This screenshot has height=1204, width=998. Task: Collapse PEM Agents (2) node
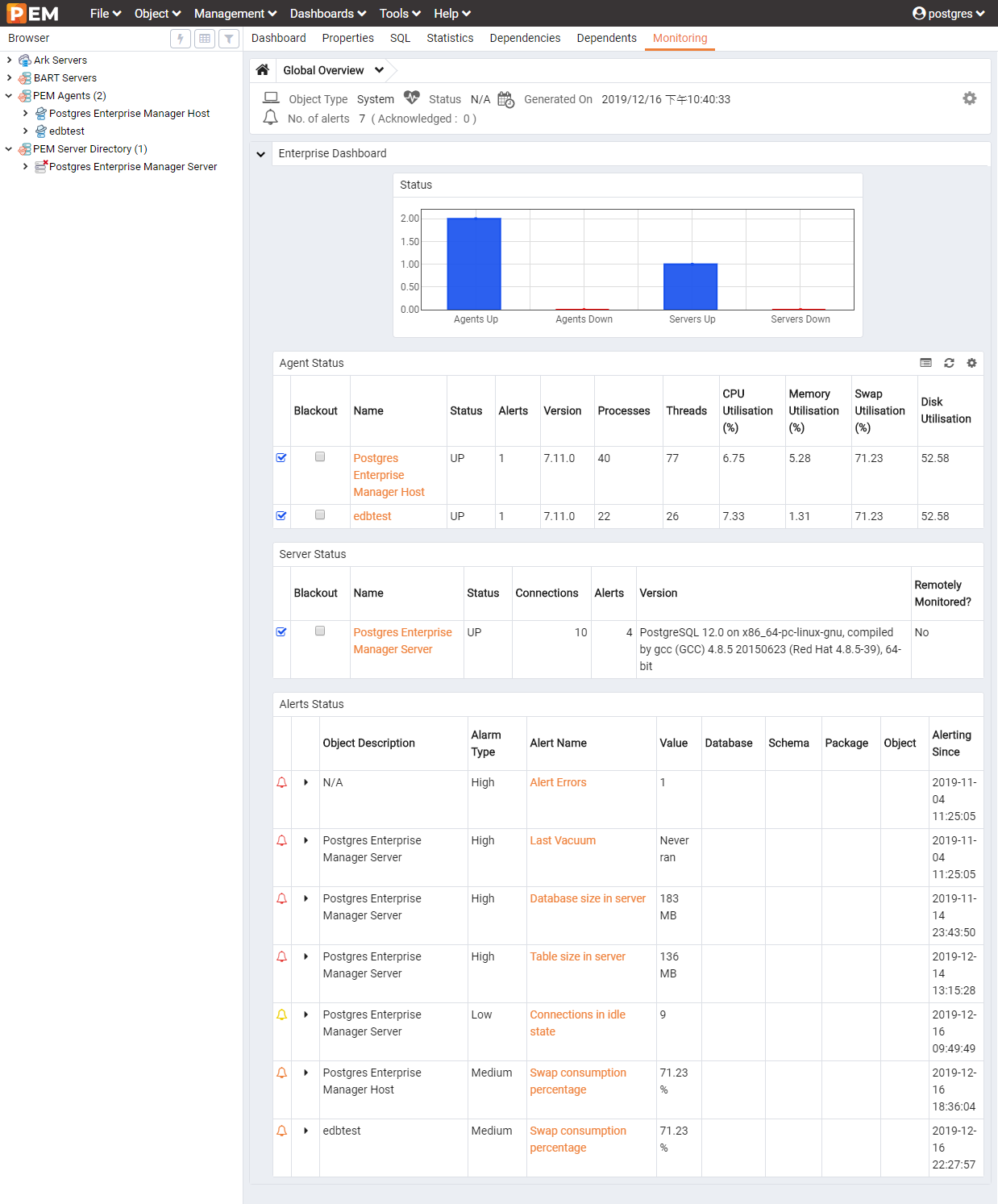(x=9, y=95)
